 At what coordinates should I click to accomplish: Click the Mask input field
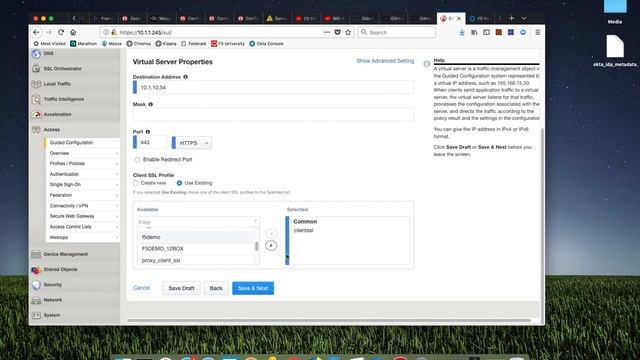(273, 115)
